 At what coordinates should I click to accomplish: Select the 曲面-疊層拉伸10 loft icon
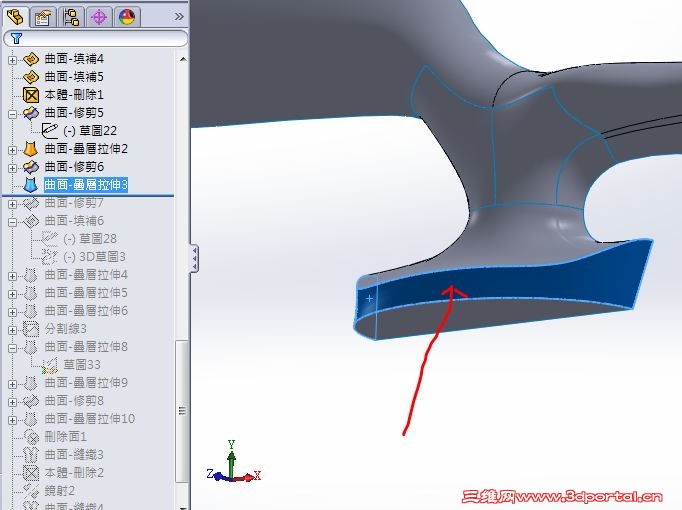(x=31, y=420)
